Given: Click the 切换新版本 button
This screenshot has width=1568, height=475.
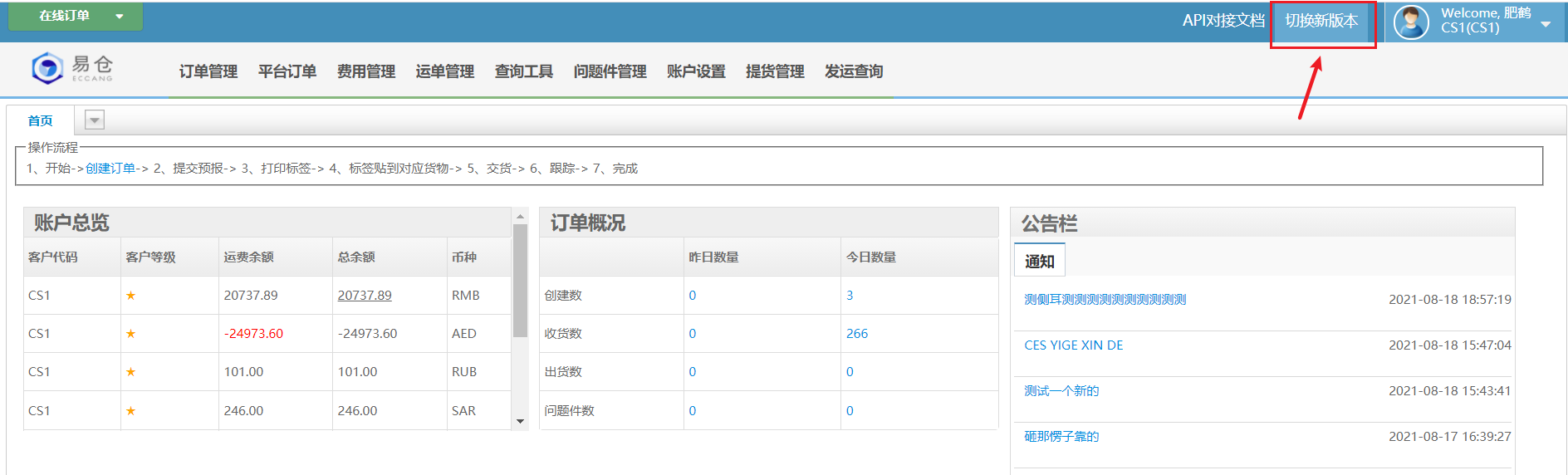Looking at the screenshot, I should (1321, 21).
